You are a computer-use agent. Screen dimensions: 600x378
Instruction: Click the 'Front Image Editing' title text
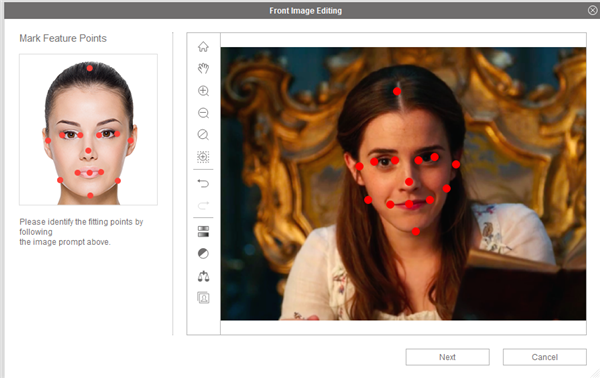(x=305, y=11)
